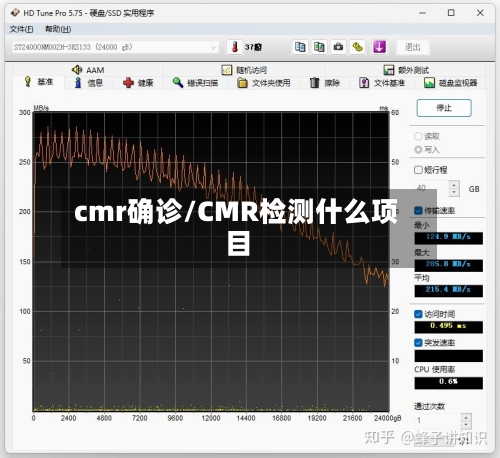Screen dimensions: 500x458
Task: Click the camera save screenshot icon
Action: click(338, 47)
